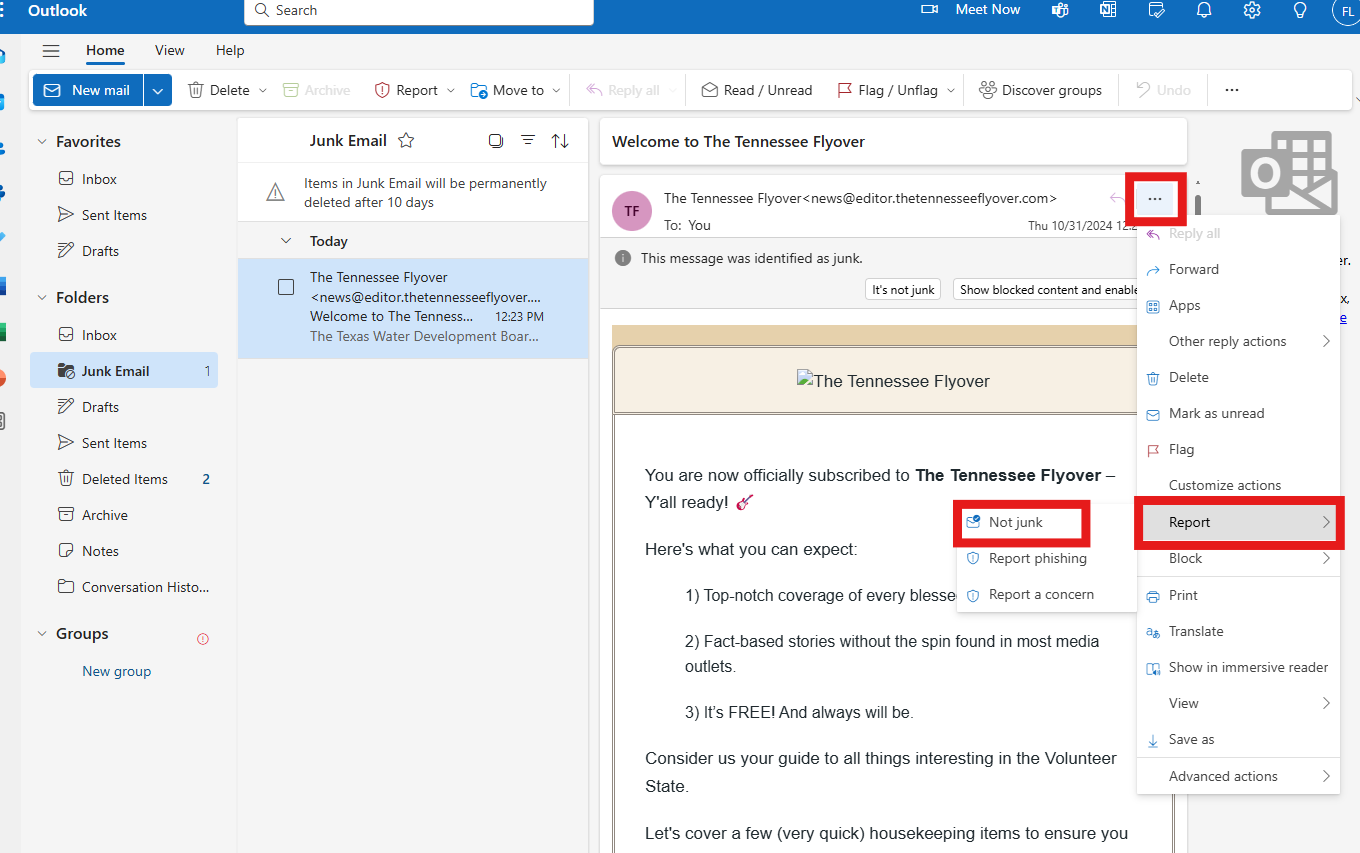The height and width of the screenshot is (853, 1360).
Task: Open the Archive folder in Folders
Action: (x=124, y=515)
